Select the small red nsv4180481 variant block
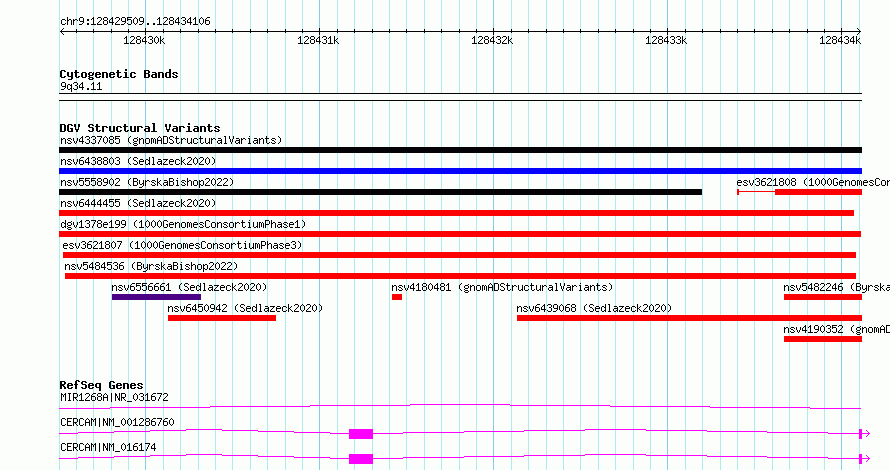The height and width of the screenshot is (470, 890). (397, 297)
